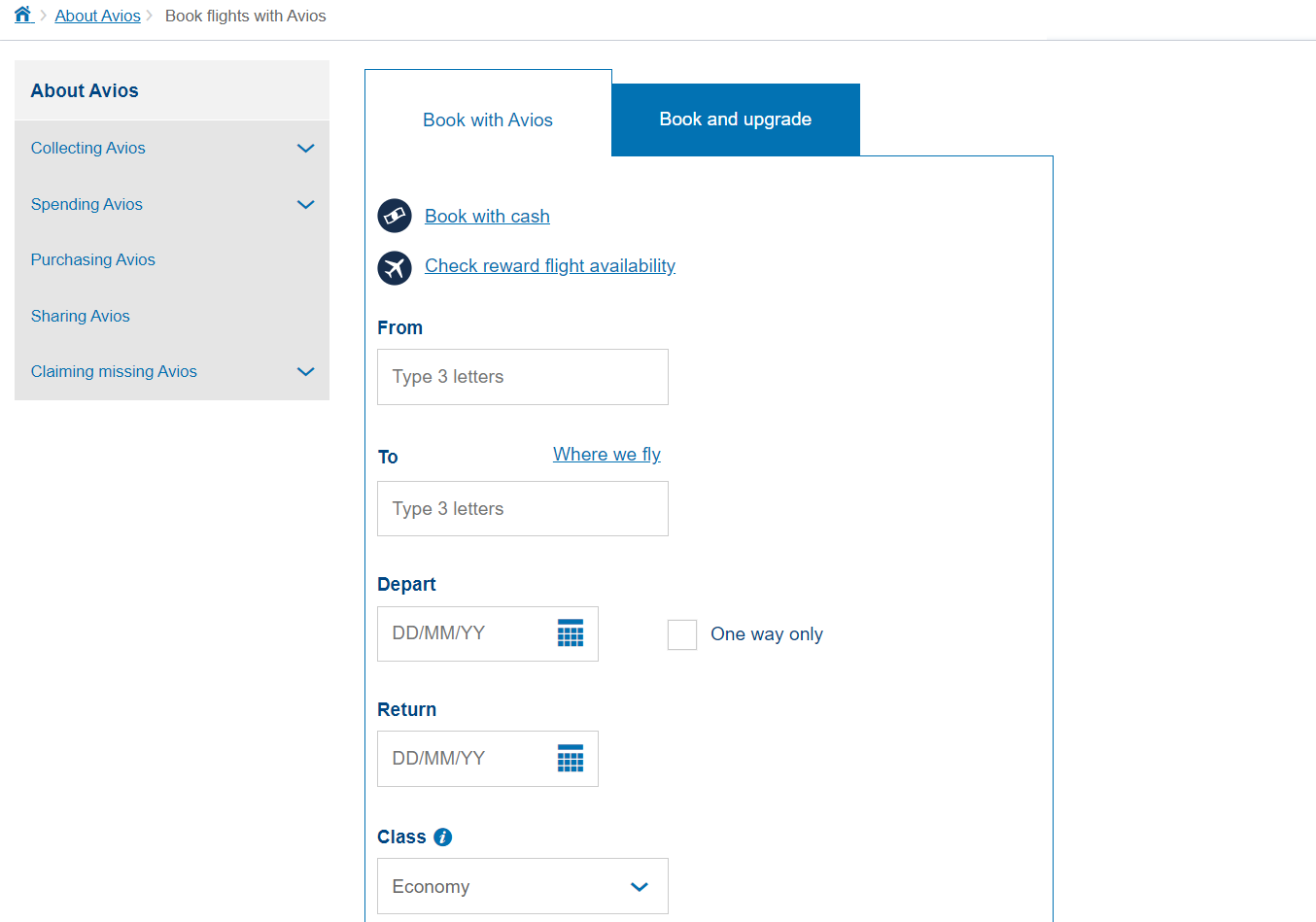Open the Depart date calendar picker
Screen dimensions: 1316x922
571,633
